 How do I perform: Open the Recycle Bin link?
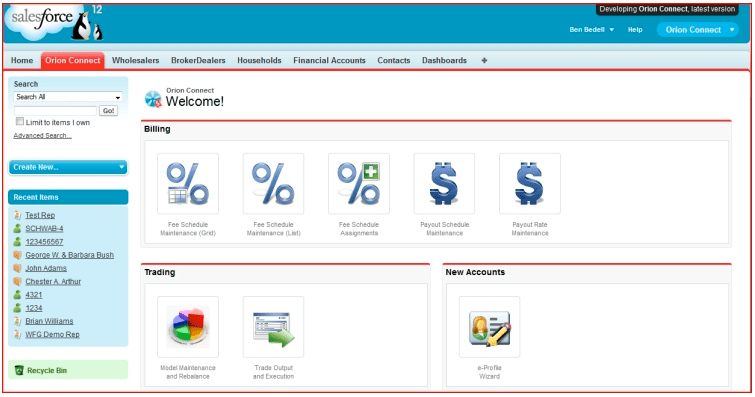(47, 371)
